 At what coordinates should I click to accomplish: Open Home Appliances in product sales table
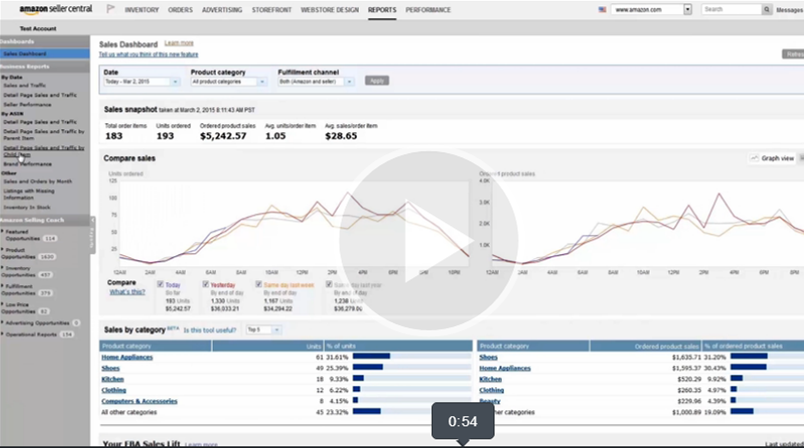click(505, 369)
